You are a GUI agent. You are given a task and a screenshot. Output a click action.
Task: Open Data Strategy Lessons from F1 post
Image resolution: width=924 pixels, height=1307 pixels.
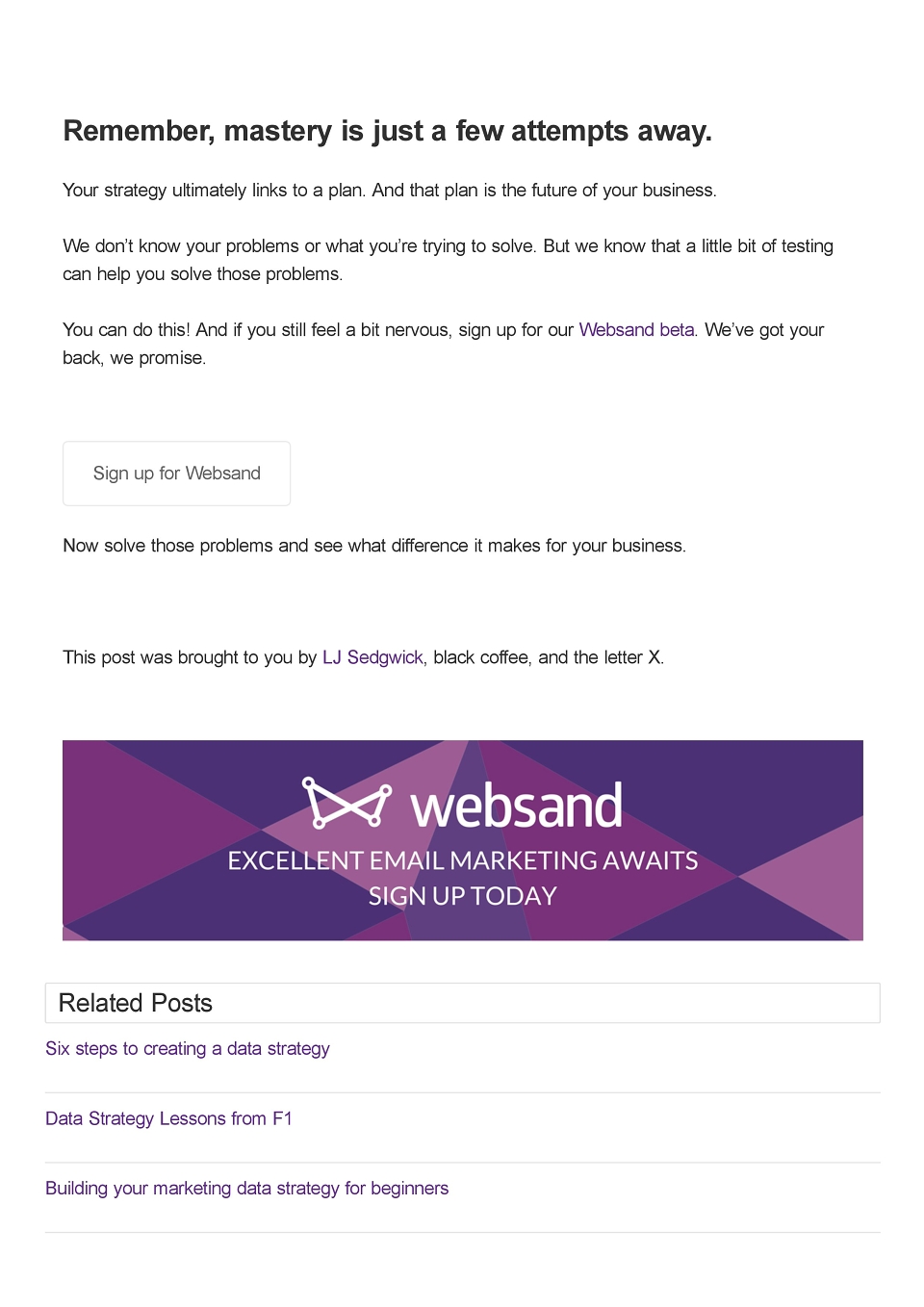[x=168, y=1118]
